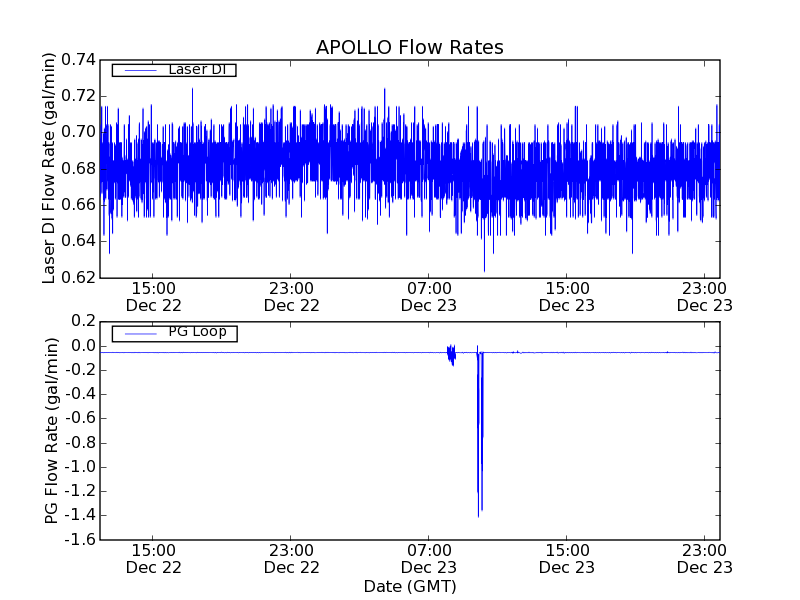
Task: Click the 'Laser DI Flow Rate (gal/min)' axis label
Action: [x=48, y=168]
